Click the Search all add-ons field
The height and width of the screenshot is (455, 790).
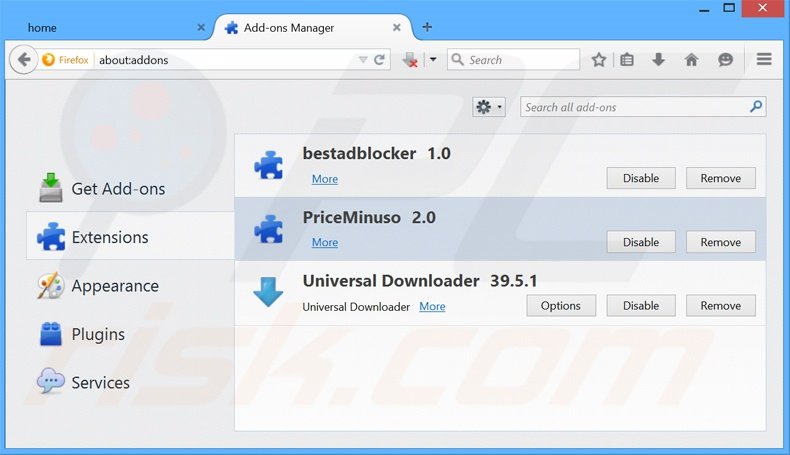tap(643, 107)
